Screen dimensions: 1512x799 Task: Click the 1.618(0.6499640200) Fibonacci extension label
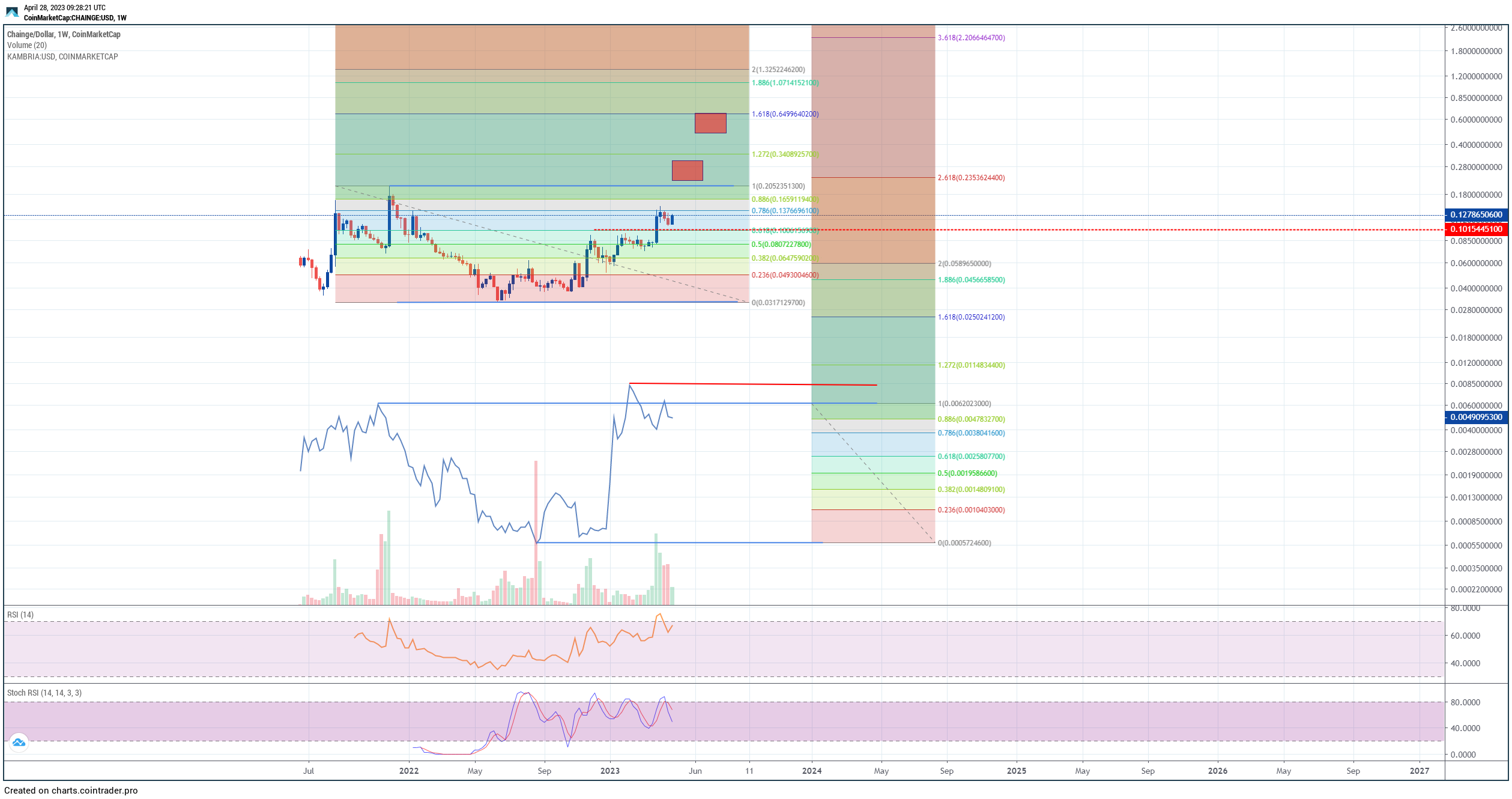[x=785, y=114]
